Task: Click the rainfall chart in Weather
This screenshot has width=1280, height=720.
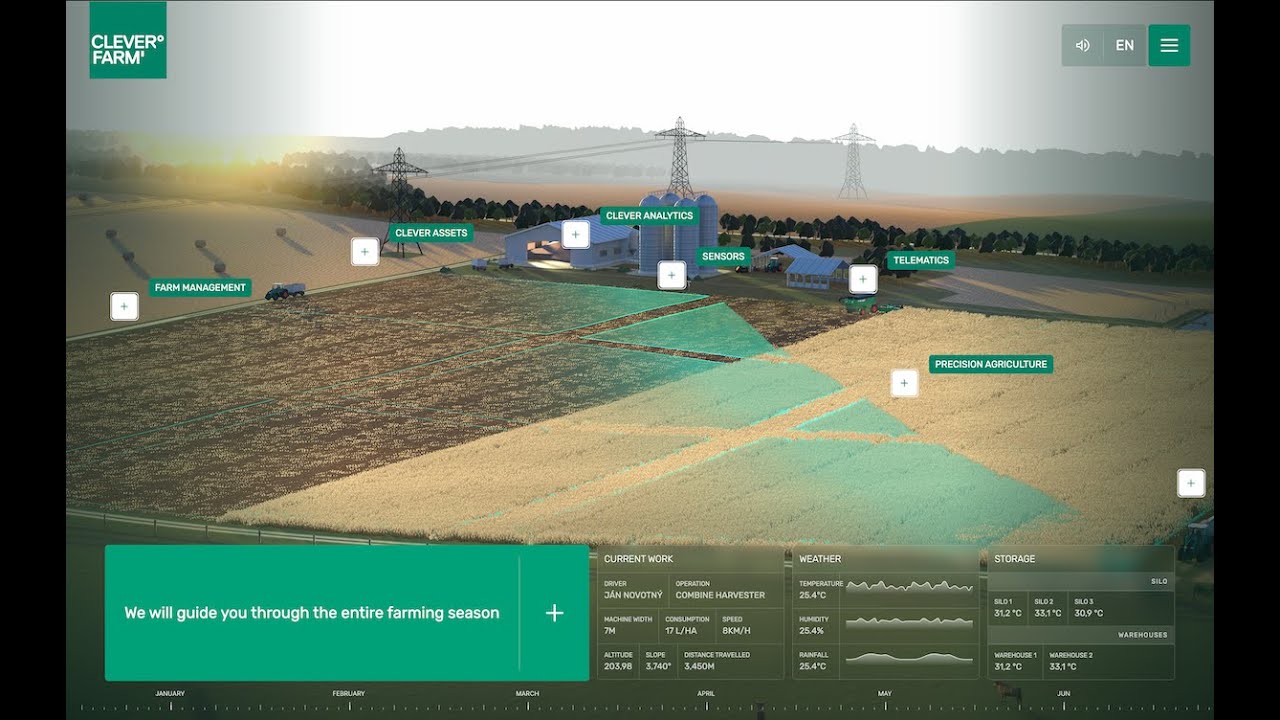Action: [910, 658]
